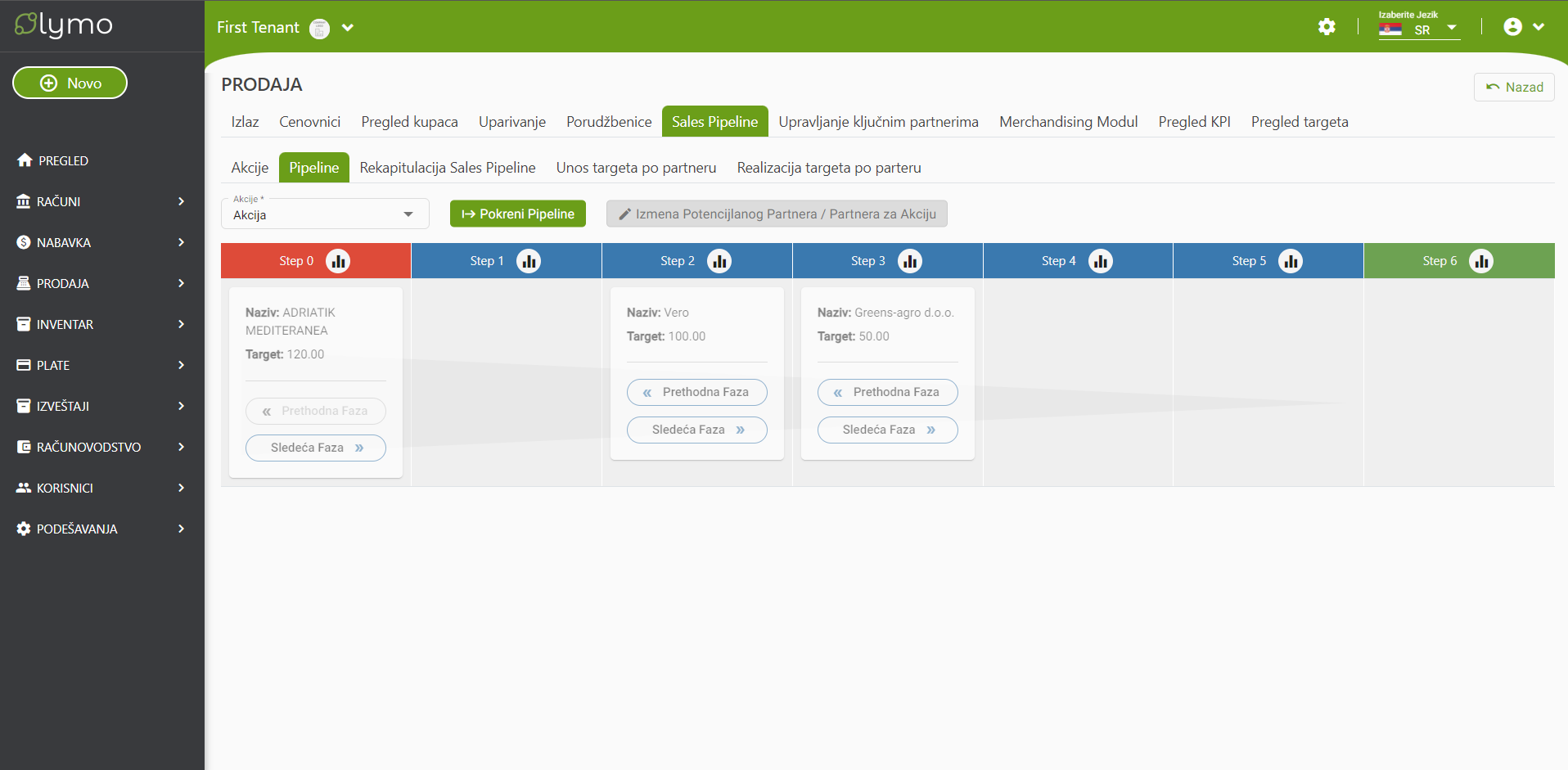Open the Merchandising Modul tab
The width and height of the screenshot is (1568, 770).
(x=1068, y=122)
